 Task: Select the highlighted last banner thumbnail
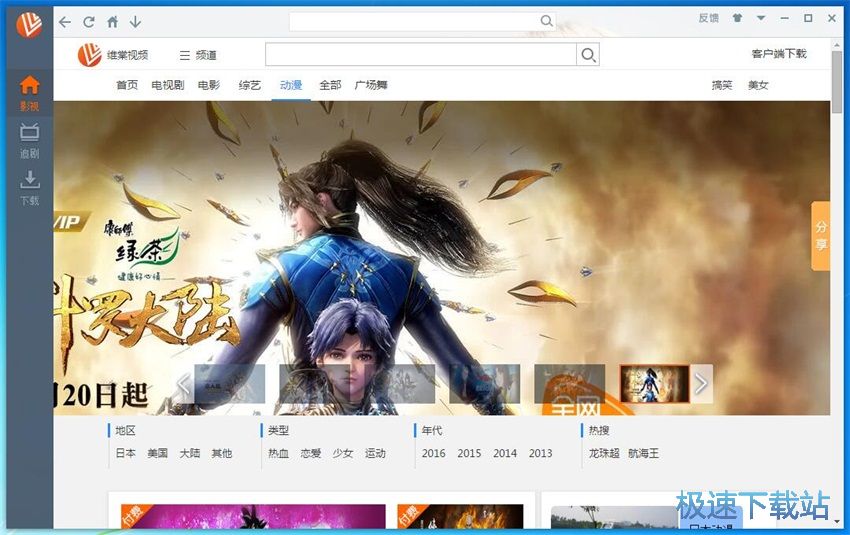click(654, 384)
